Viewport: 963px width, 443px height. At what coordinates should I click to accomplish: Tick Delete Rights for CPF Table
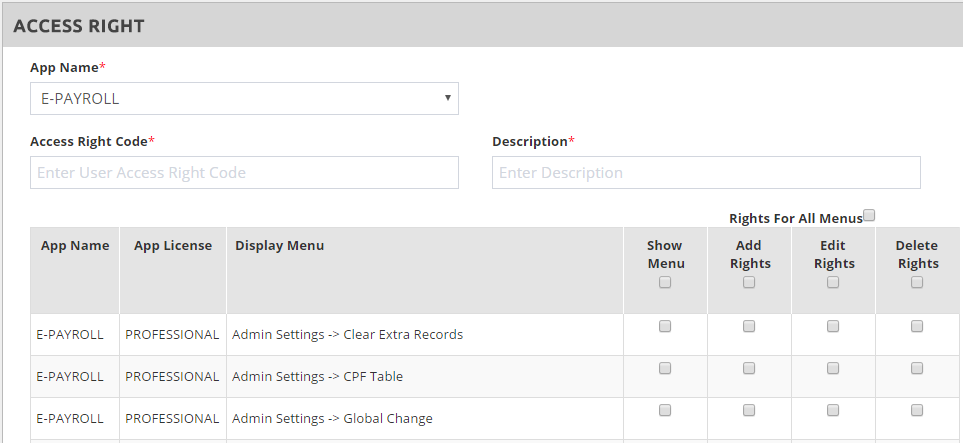(917, 369)
